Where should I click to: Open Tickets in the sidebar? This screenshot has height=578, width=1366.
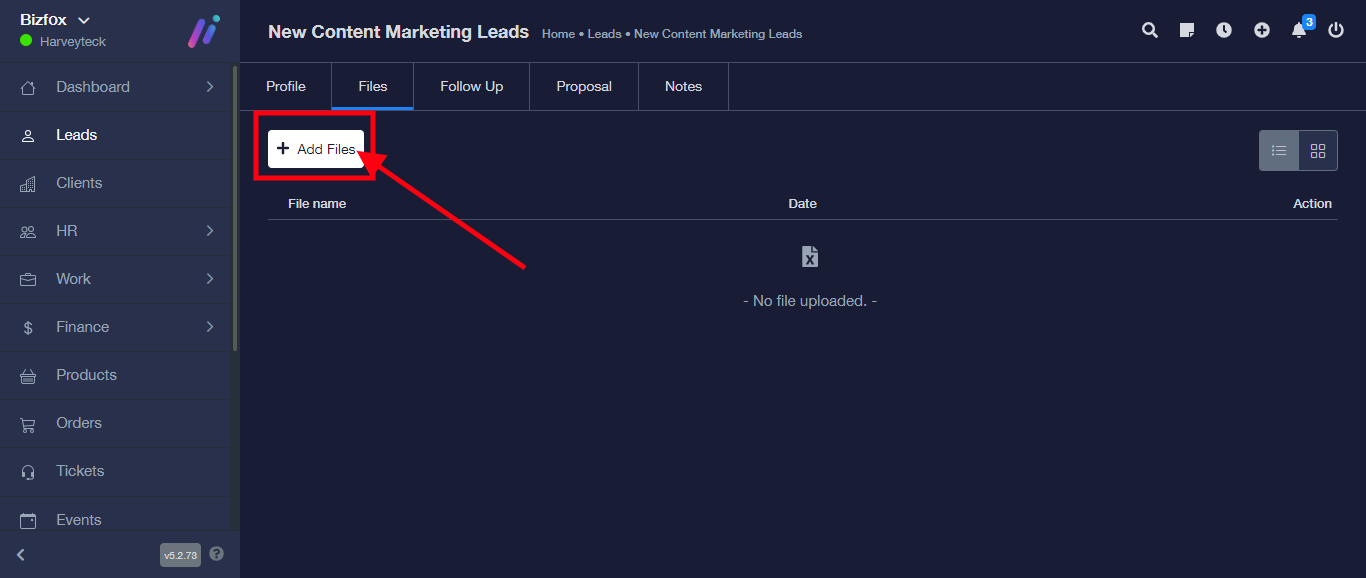click(80, 471)
